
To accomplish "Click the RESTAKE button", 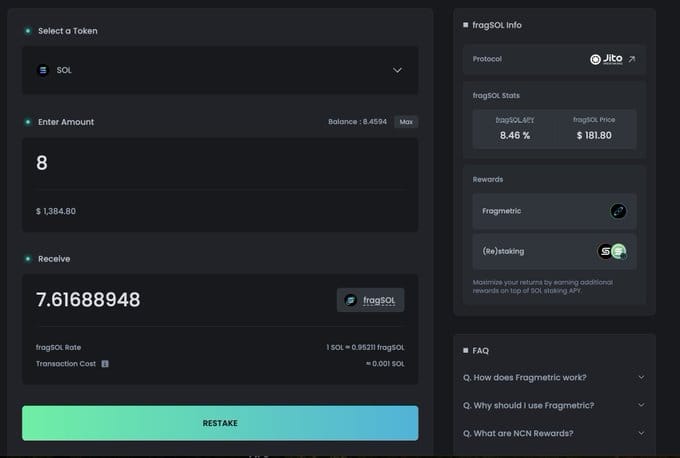I will (220, 423).
